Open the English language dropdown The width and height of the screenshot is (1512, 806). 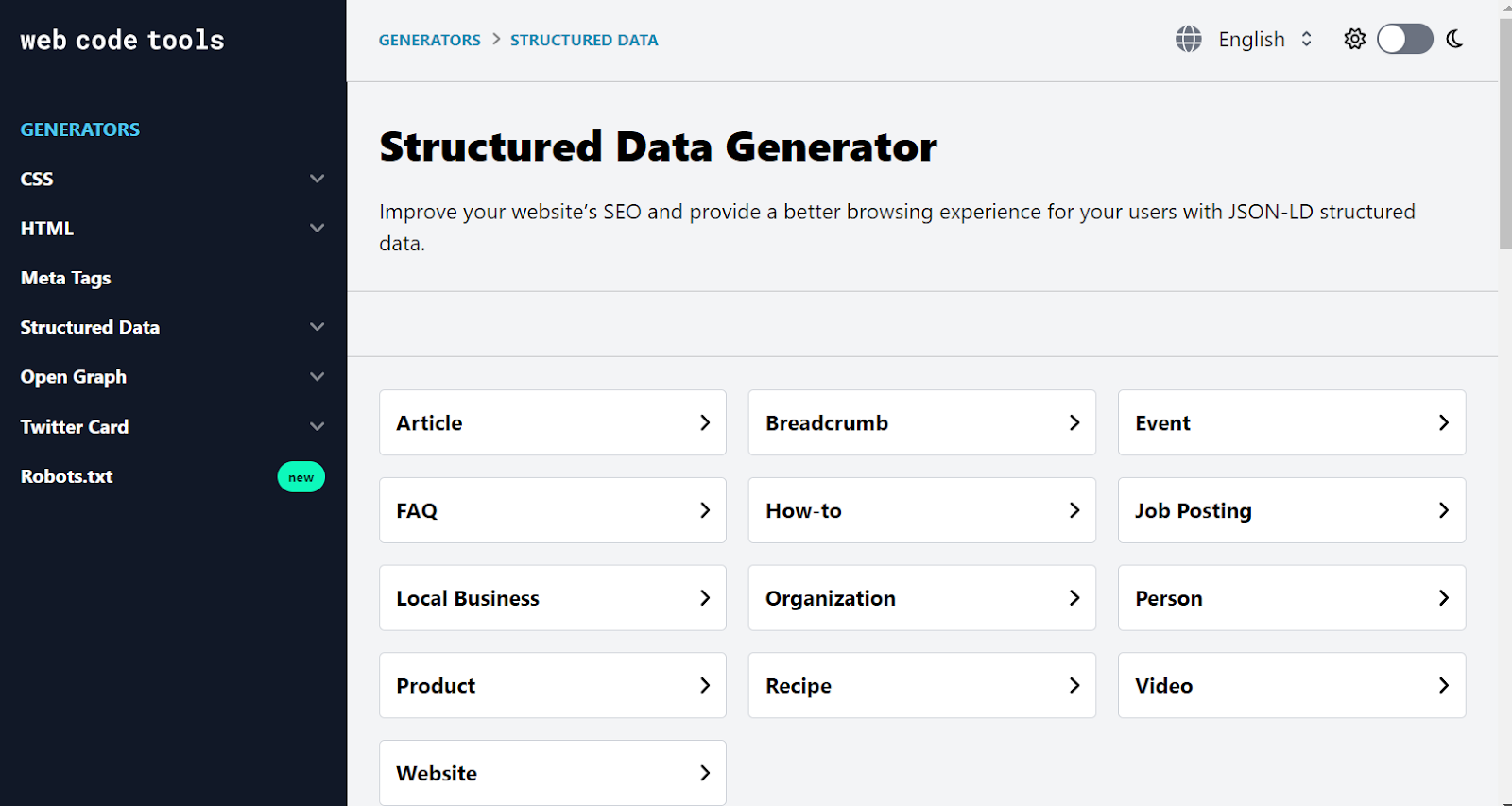pyautogui.click(x=1263, y=39)
